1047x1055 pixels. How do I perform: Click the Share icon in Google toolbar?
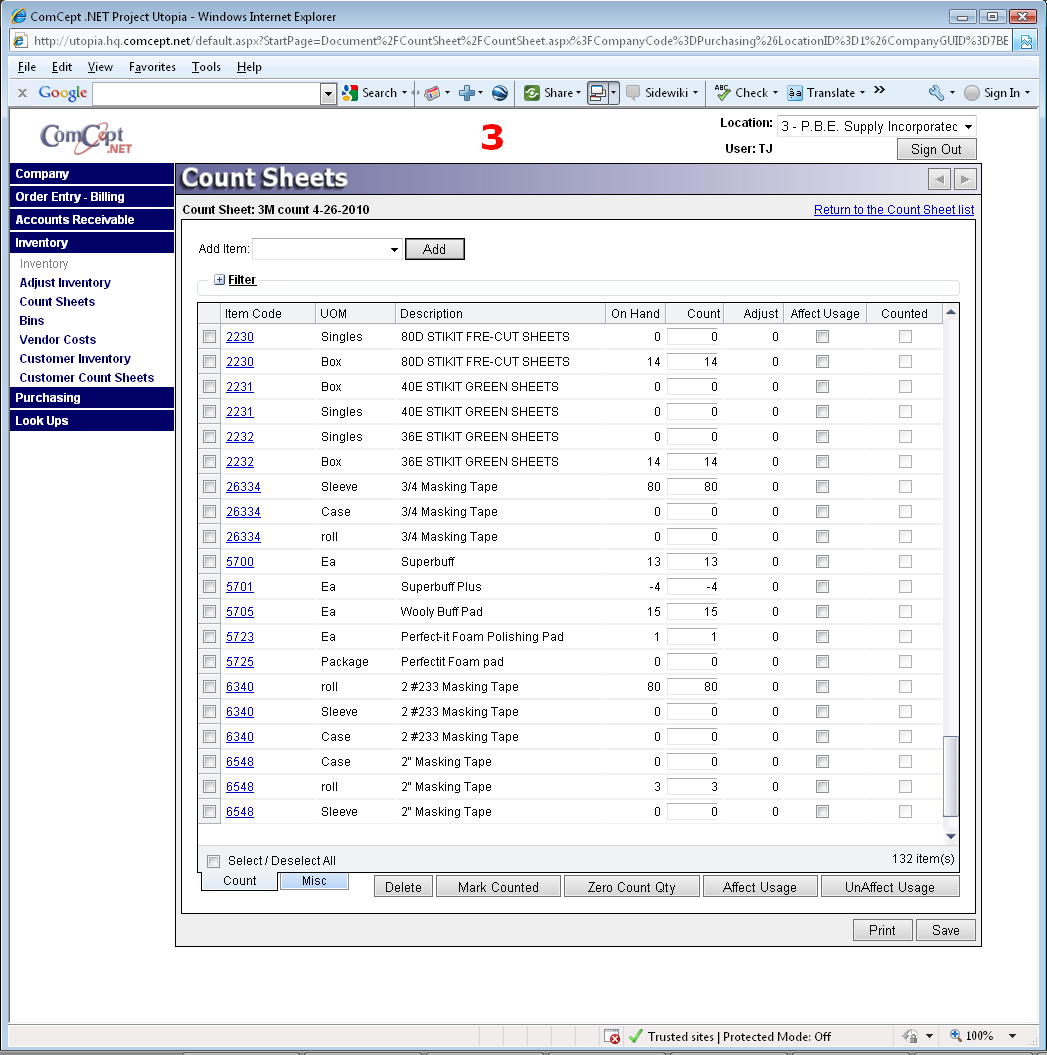532,93
